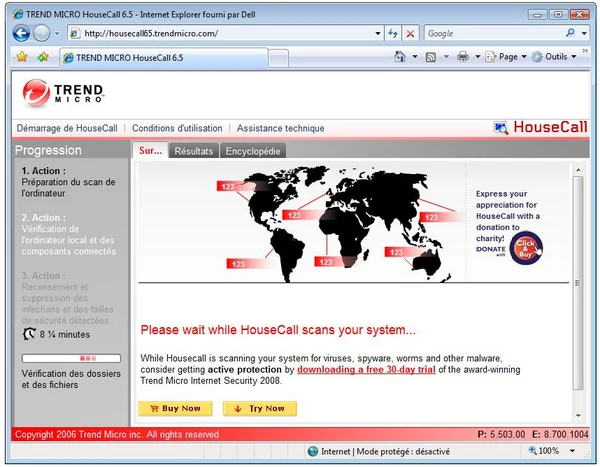This screenshot has width=600, height=467.
Task: Open the Outils menu
Action: pyautogui.click(x=554, y=57)
